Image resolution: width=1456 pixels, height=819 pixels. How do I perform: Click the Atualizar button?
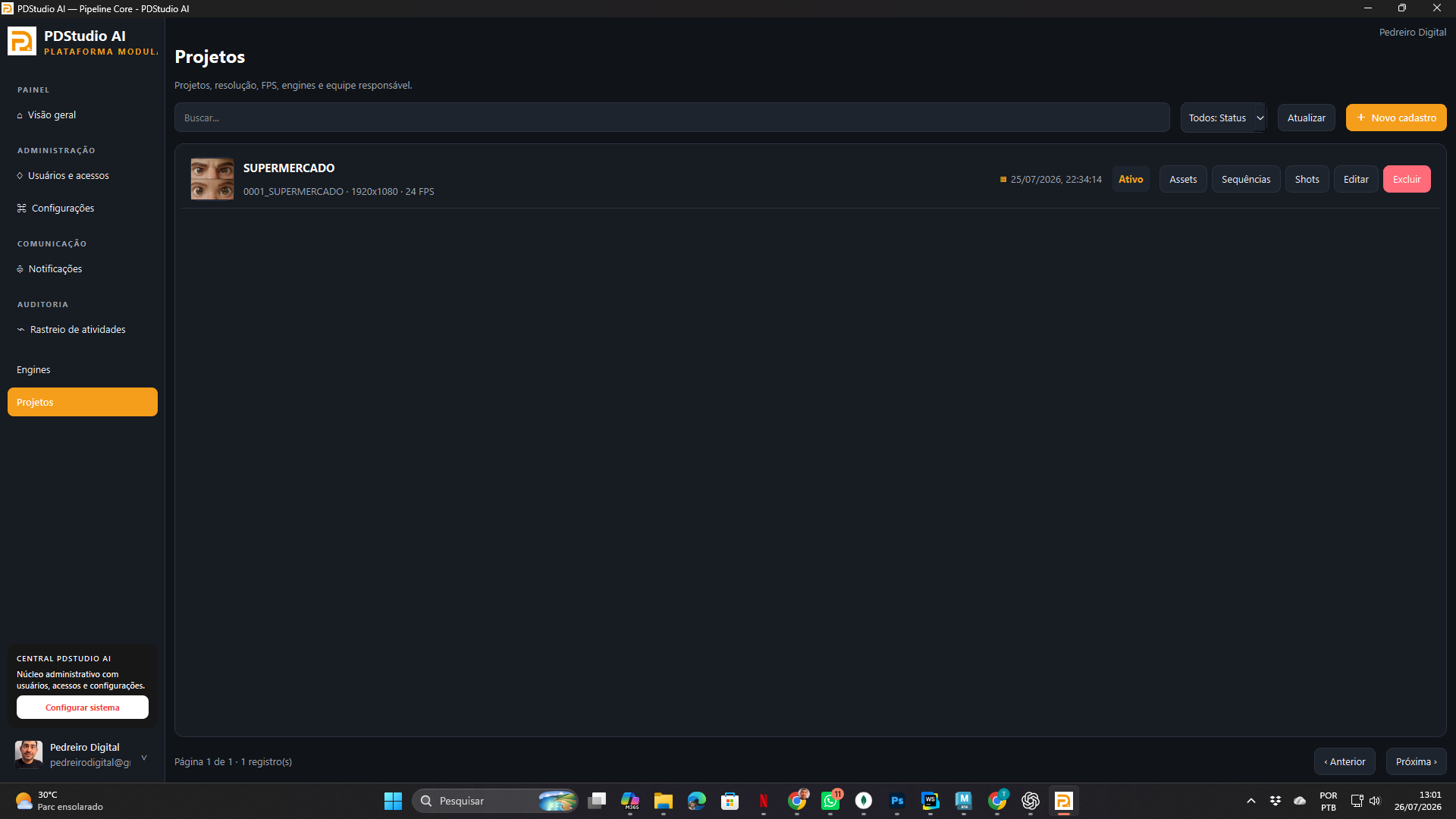click(x=1306, y=118)
